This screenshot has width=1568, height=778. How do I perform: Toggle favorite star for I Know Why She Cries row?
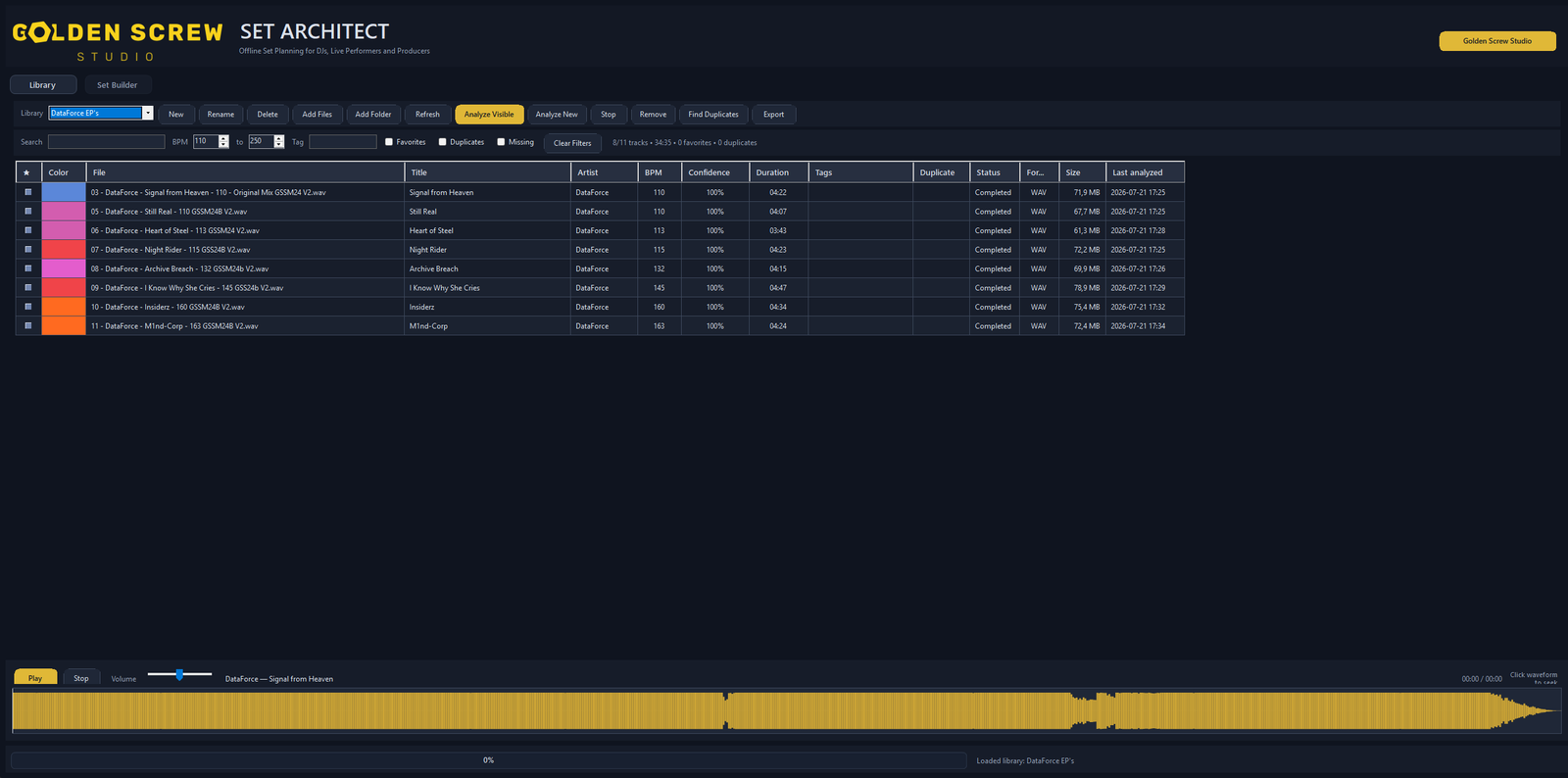click(28, 288)
